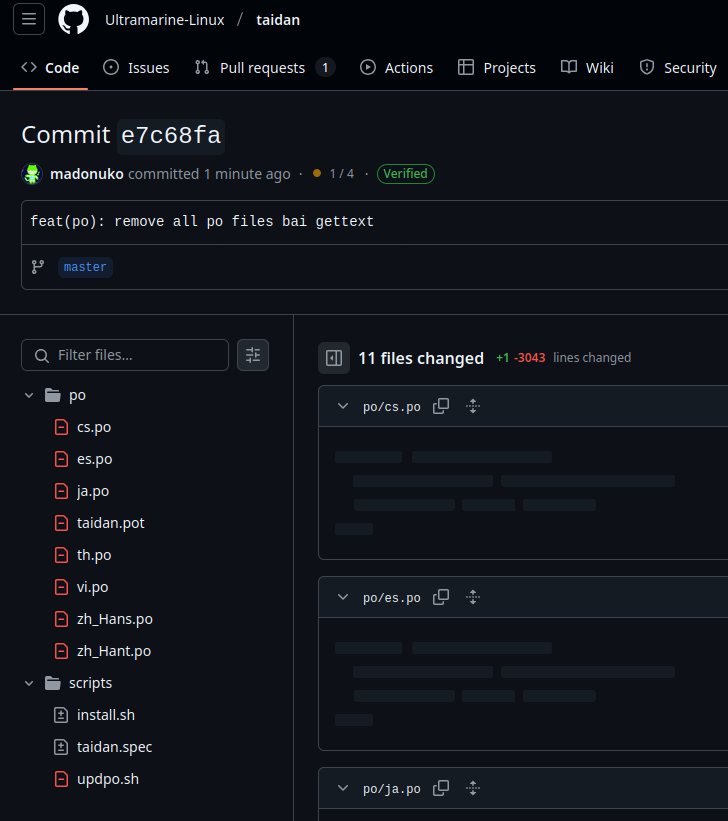728x821 pixels.
Task: Jump to vi.po in the file tree
Action: point(93,587)
